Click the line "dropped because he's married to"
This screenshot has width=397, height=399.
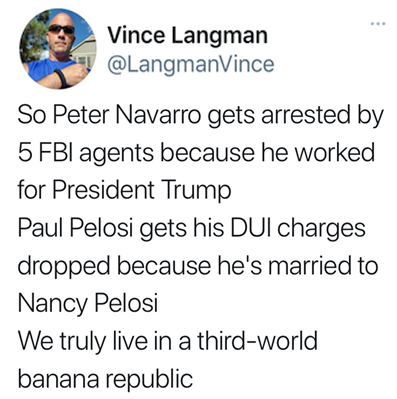click(198, 268)
